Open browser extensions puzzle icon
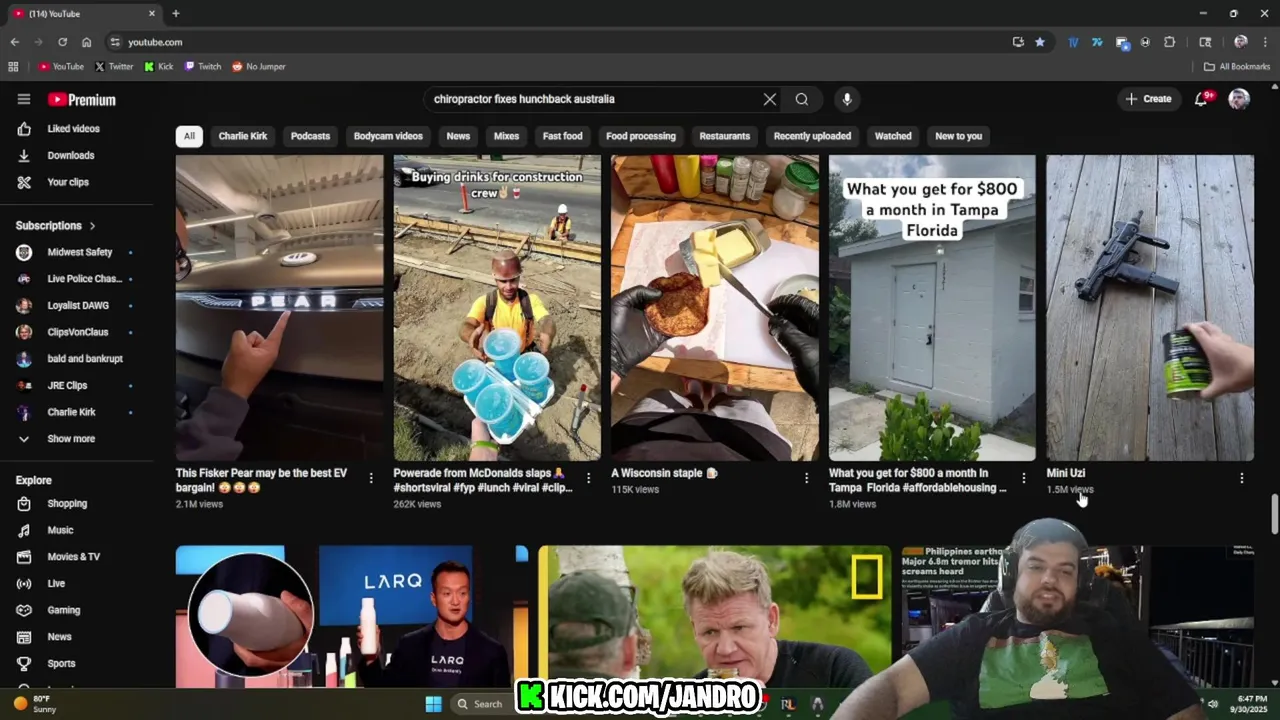The width and height of the screenshot is (1280, 720). point(1169,42)
